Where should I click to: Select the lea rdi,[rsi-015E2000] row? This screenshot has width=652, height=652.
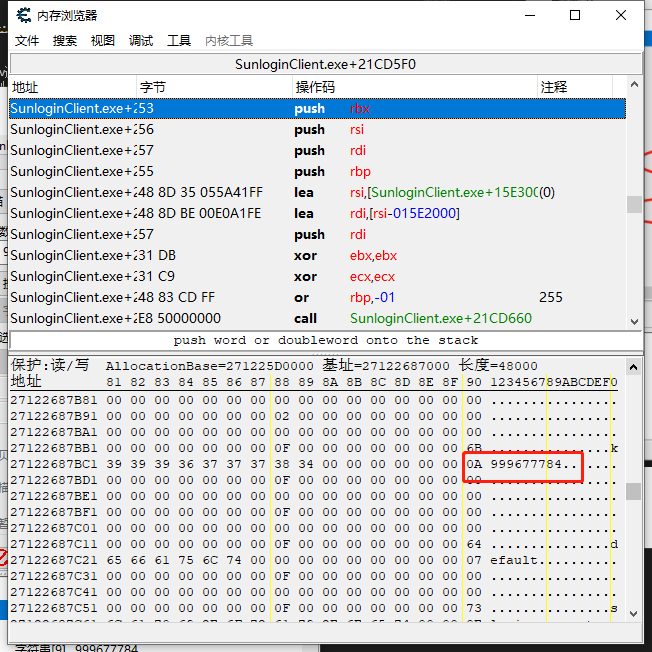point(318,213)
